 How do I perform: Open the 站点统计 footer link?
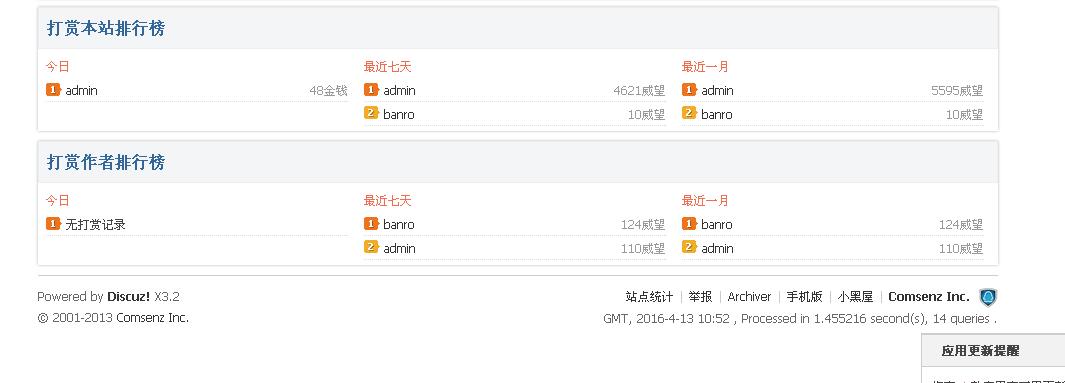click(649, 297)
